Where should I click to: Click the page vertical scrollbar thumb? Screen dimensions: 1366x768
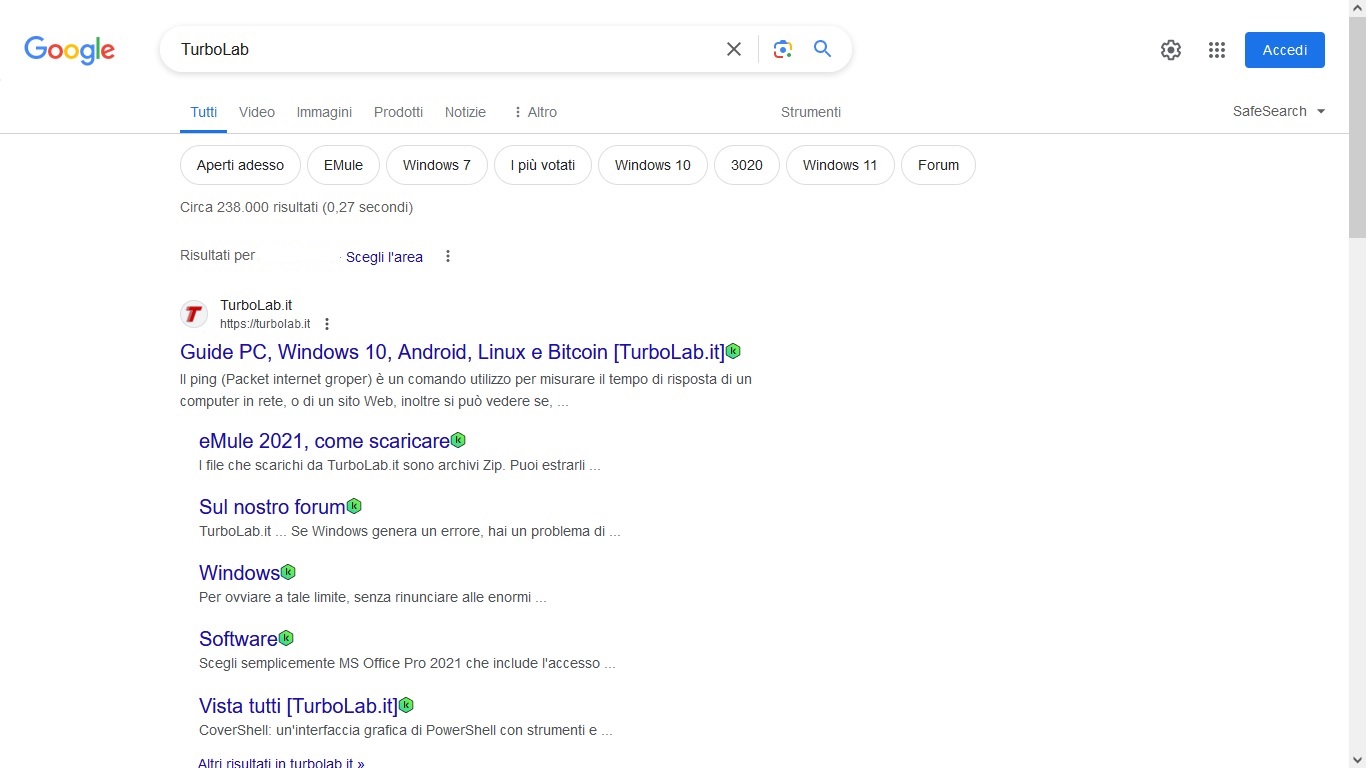pyautogui.click(x=1357, y=128)
